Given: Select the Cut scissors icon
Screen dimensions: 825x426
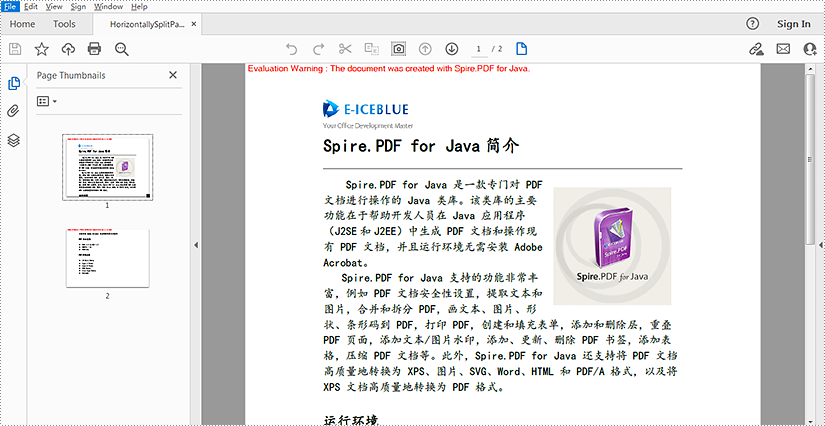Looking at the screenshot, I should point(345,49).
